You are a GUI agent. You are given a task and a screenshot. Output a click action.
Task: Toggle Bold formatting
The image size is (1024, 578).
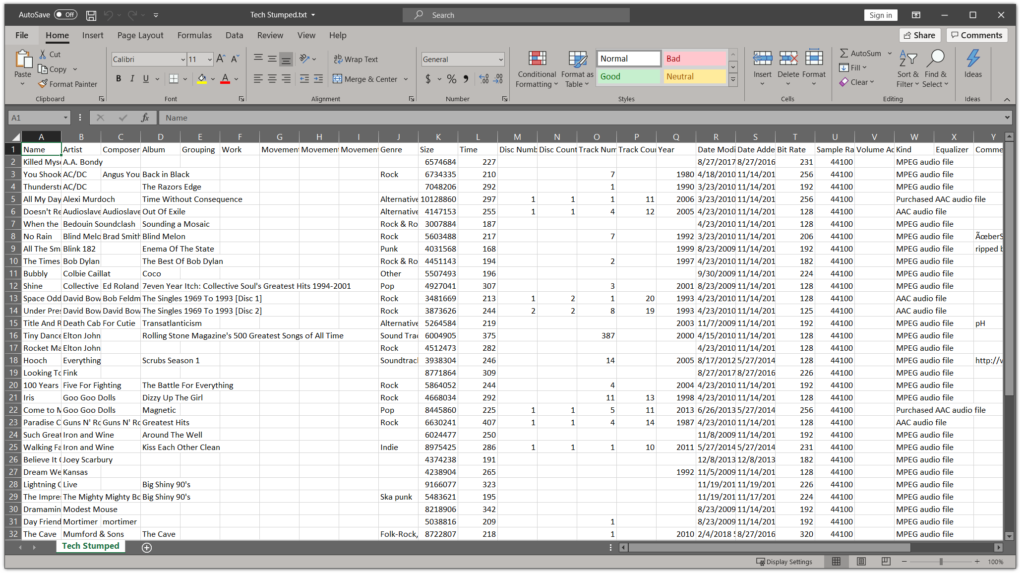pyautogui.click(x=118, y=79)
